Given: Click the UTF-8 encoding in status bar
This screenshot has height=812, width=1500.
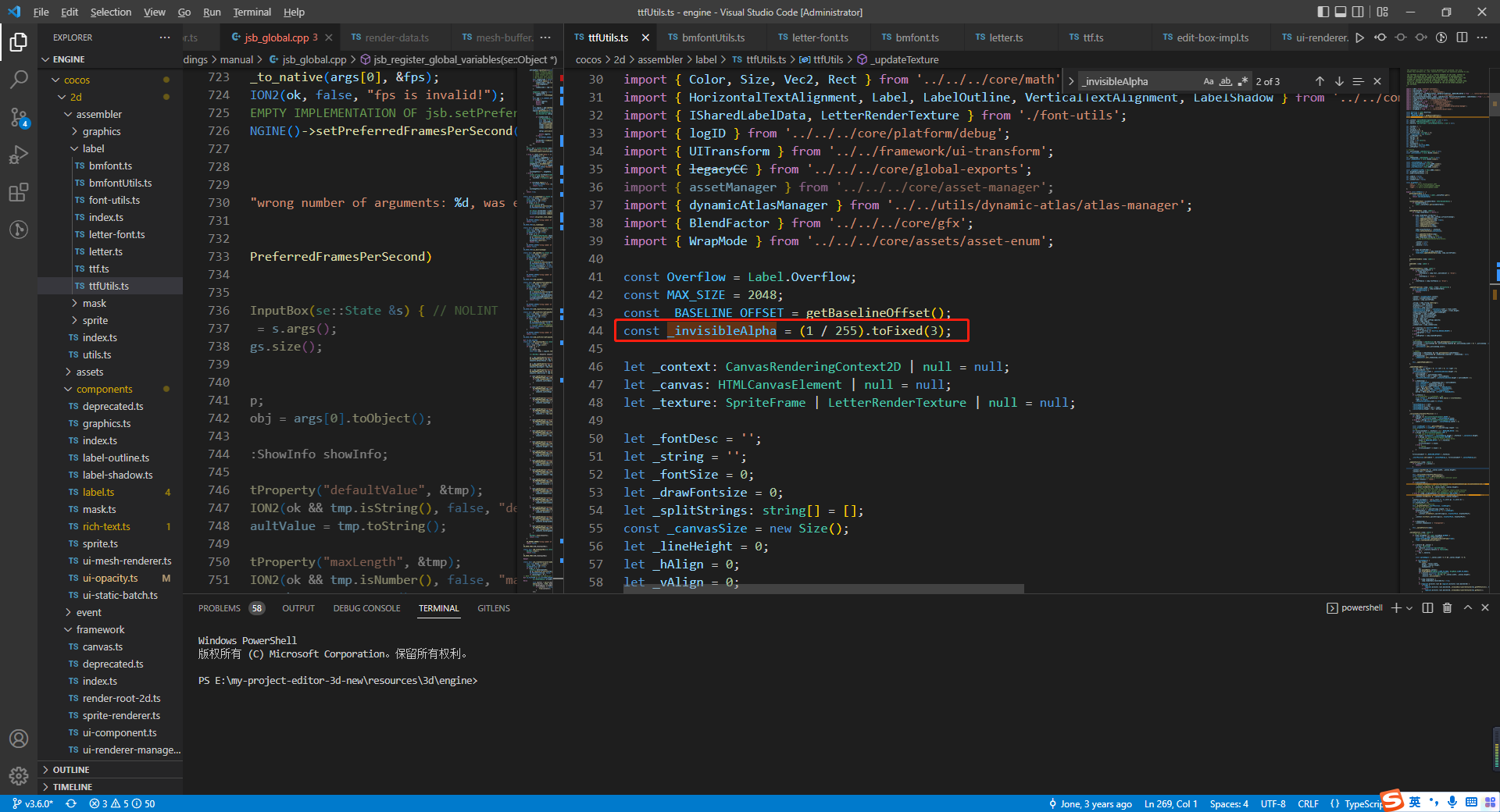Looking at the screenshot, I should 1273,803.
